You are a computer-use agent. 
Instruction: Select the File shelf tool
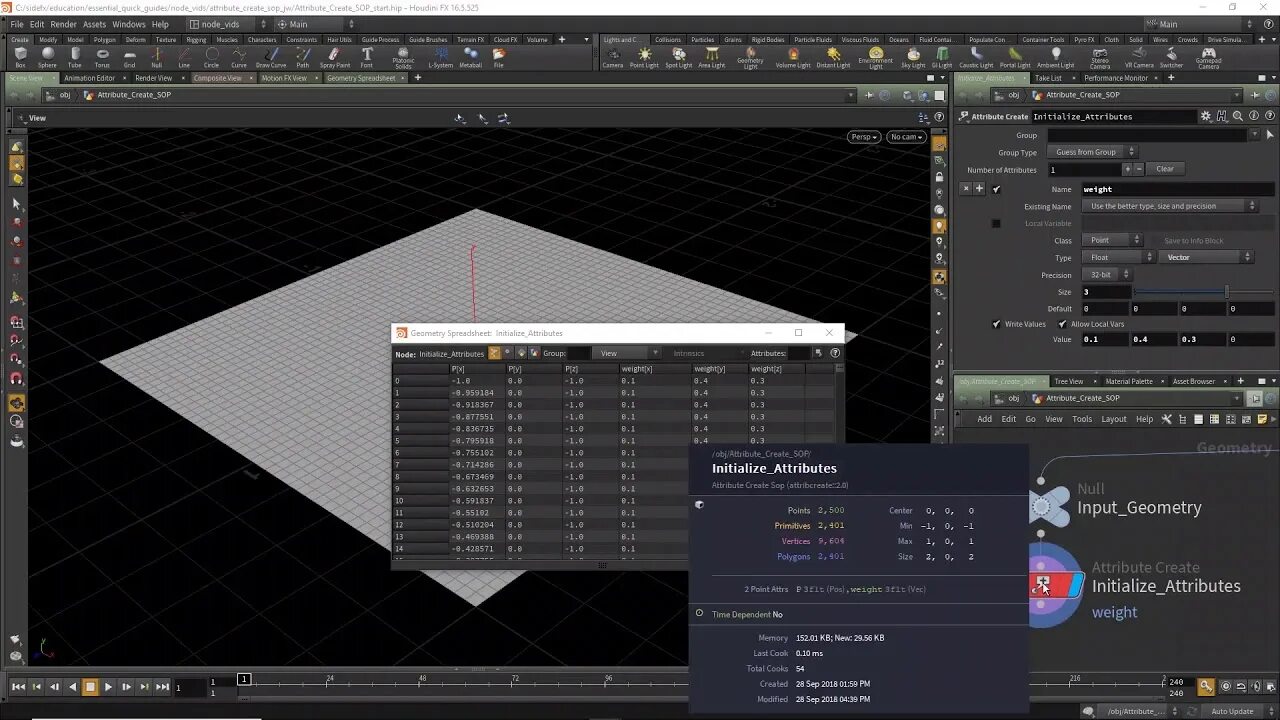(498, 58)
